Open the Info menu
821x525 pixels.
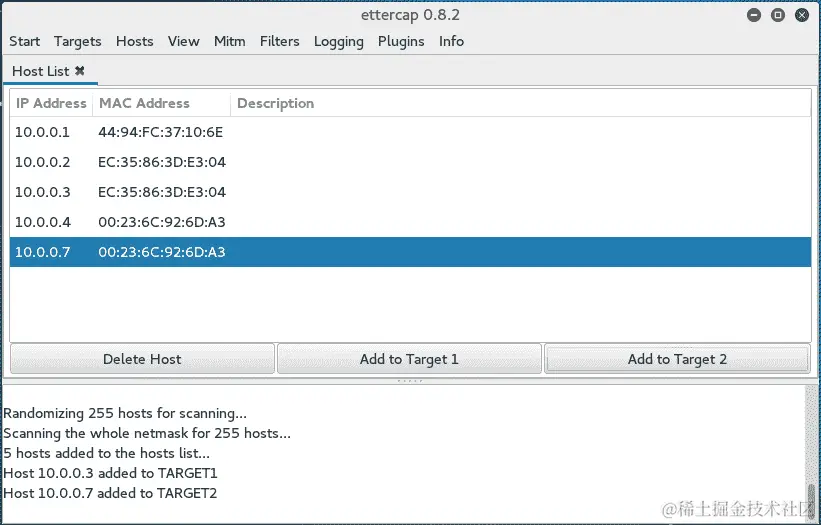coord(451,41)
